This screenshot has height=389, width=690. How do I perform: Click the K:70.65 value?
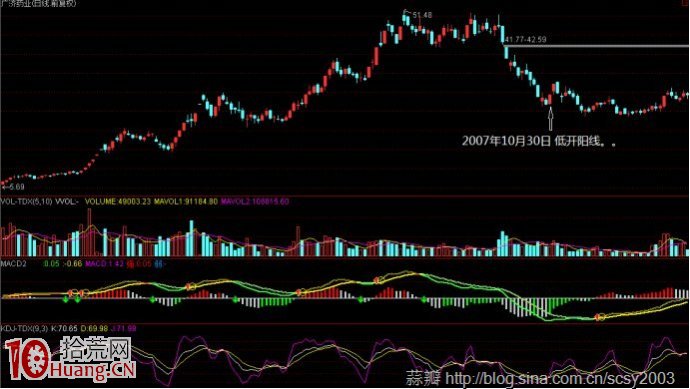[64, 328]
